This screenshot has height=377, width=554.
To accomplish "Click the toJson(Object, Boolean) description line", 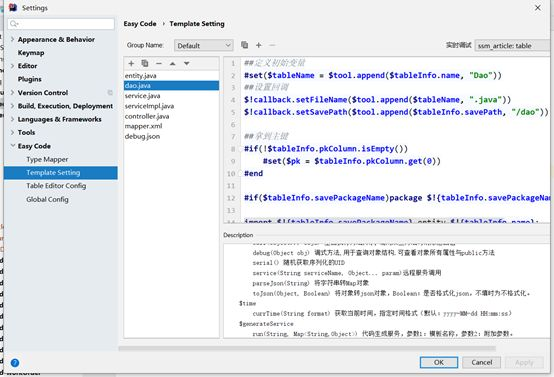I will click(x=391, y=293).
